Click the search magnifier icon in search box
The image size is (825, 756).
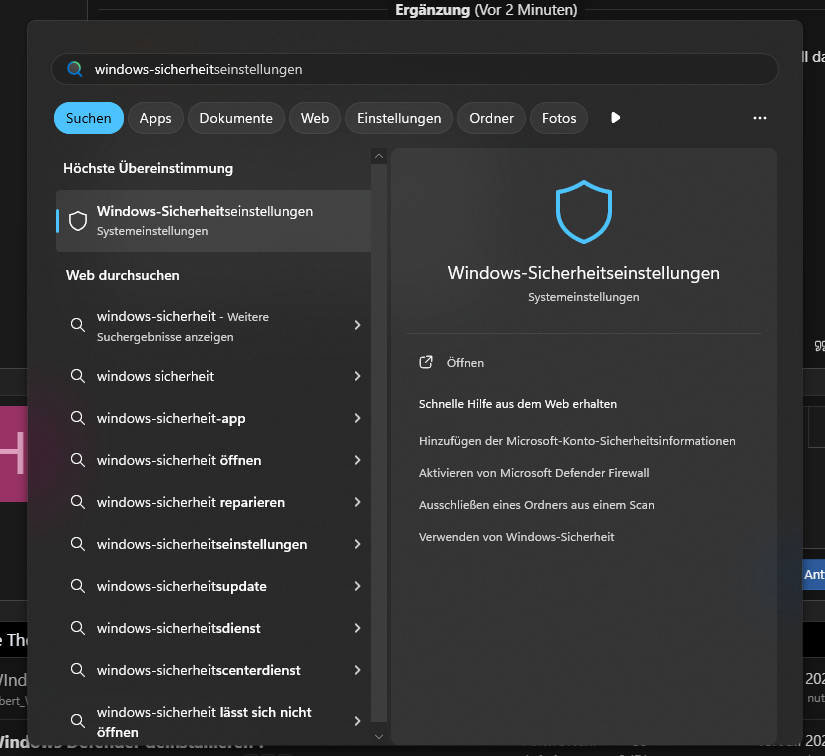pyautogui.click(x=75, y=69)
